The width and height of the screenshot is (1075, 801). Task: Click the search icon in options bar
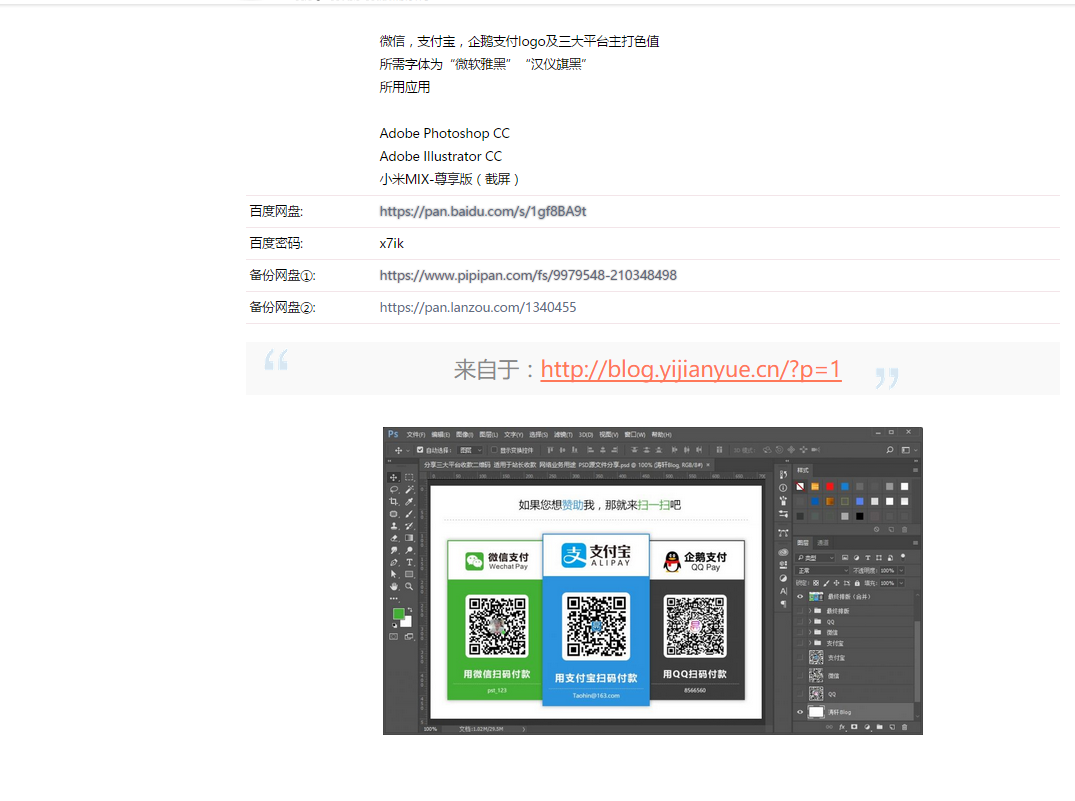pyautogui.click(x=890, y=450)
